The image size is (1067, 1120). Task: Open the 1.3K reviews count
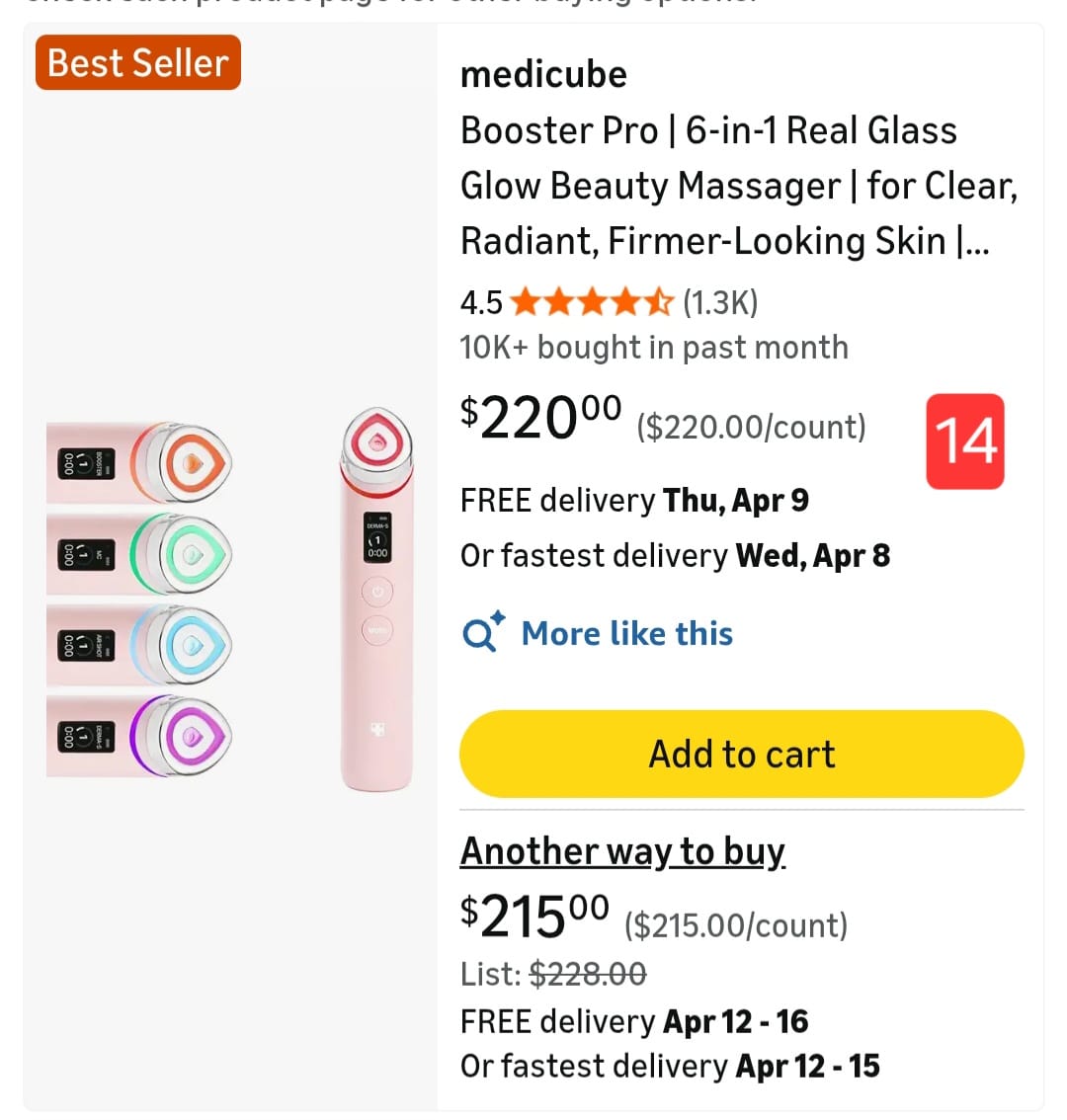[720, 302]
